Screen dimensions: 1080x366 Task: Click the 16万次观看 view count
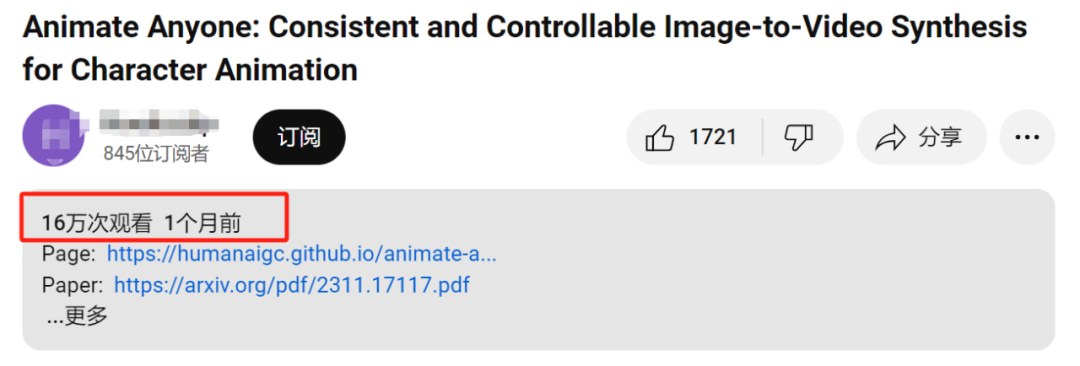point(96,224)
